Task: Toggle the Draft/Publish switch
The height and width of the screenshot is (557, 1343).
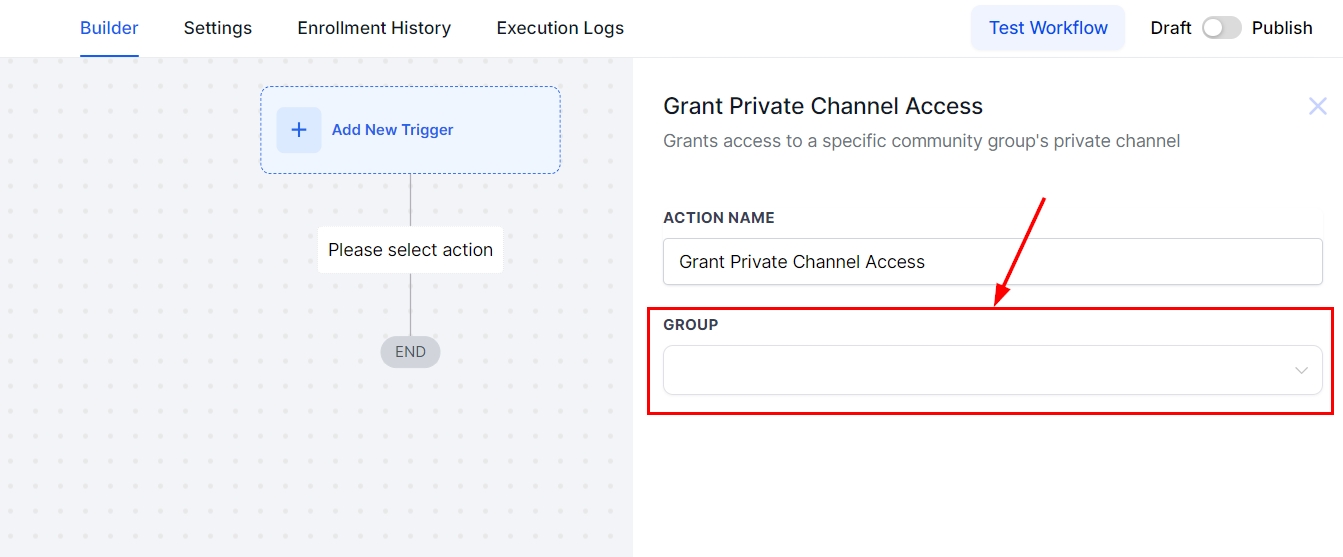Action: click(1221, 28)
